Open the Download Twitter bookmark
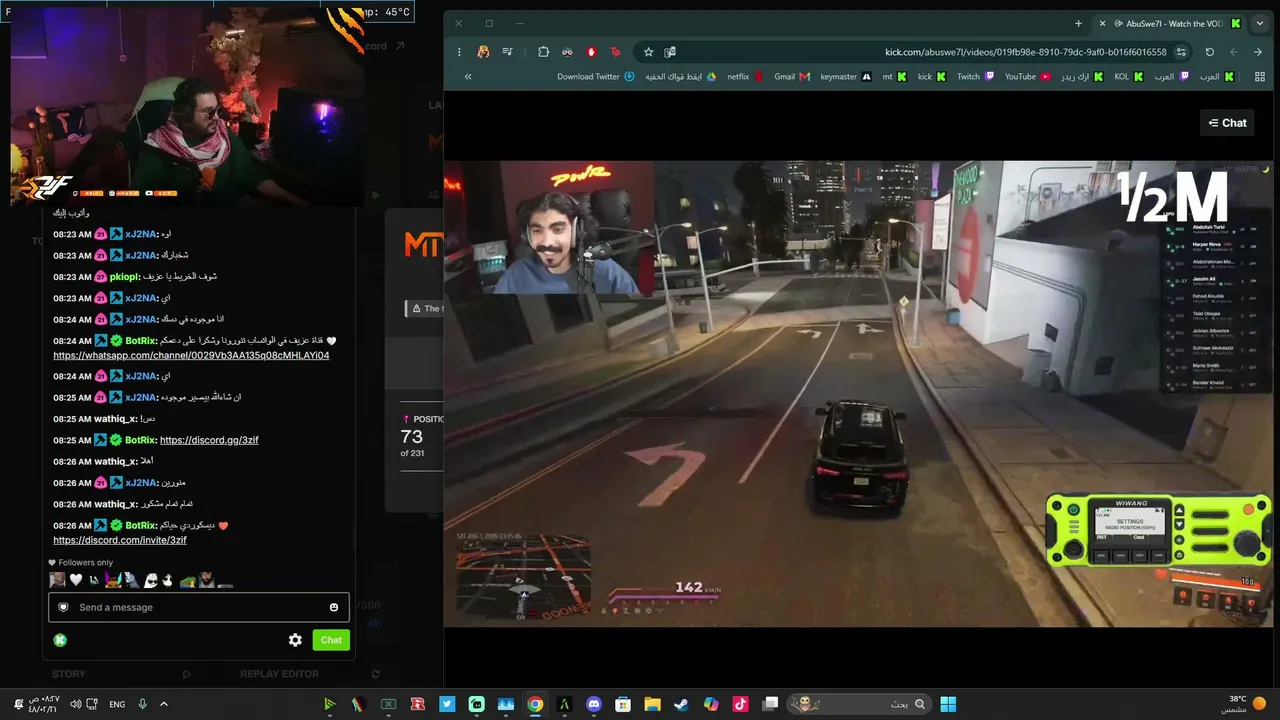The image size is (1280, 720). coord(596,77)
